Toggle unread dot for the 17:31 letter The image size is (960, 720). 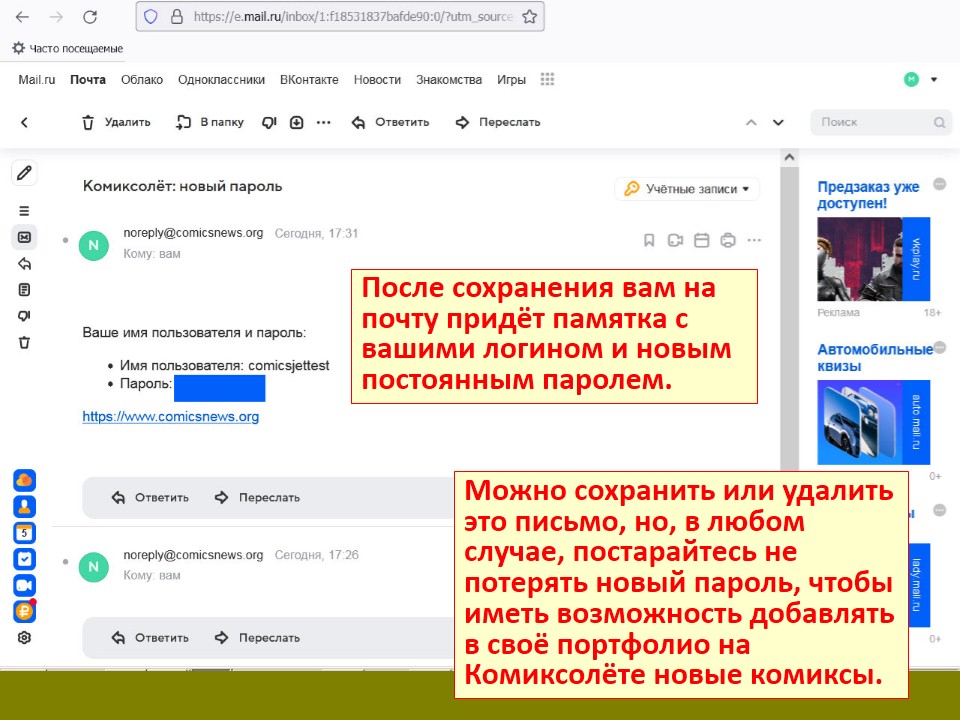click(x=66, y=240)
